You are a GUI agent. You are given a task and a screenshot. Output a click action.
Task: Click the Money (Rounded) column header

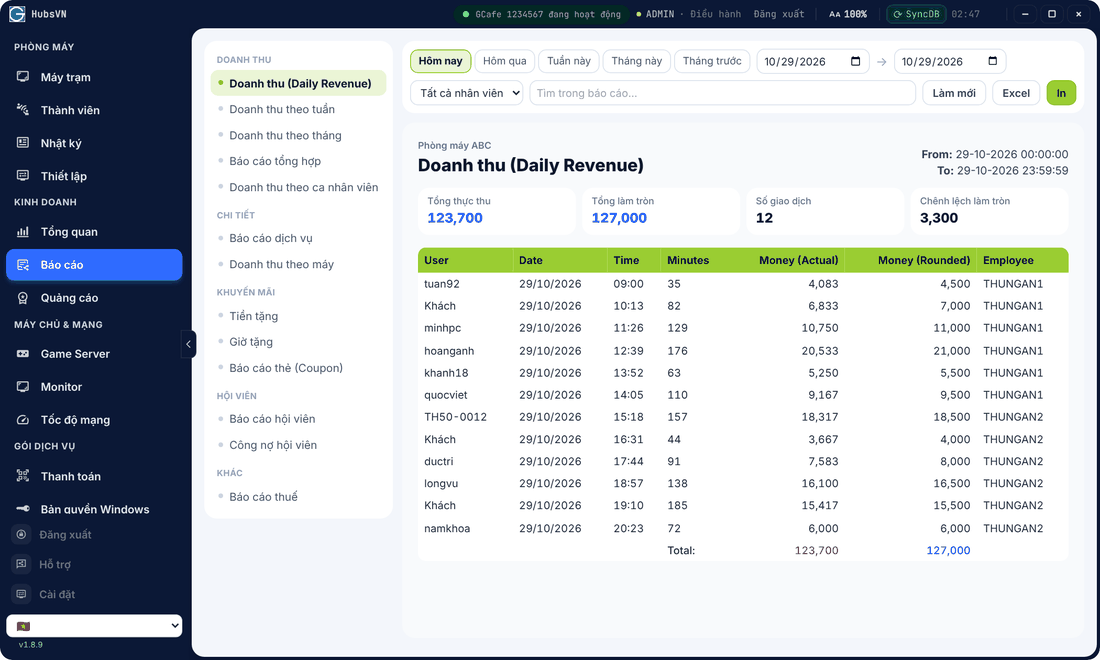click(x=911, y=260)
